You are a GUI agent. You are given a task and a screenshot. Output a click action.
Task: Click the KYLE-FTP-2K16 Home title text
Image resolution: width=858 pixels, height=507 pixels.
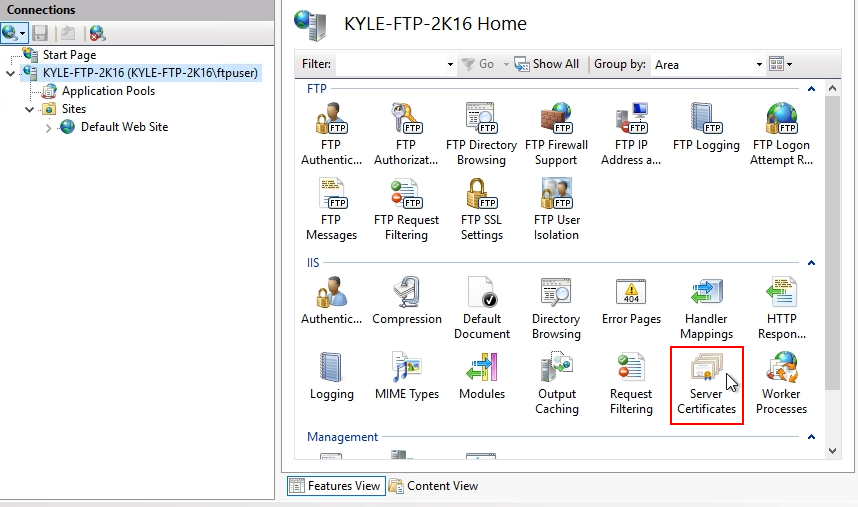click(435, 24)
